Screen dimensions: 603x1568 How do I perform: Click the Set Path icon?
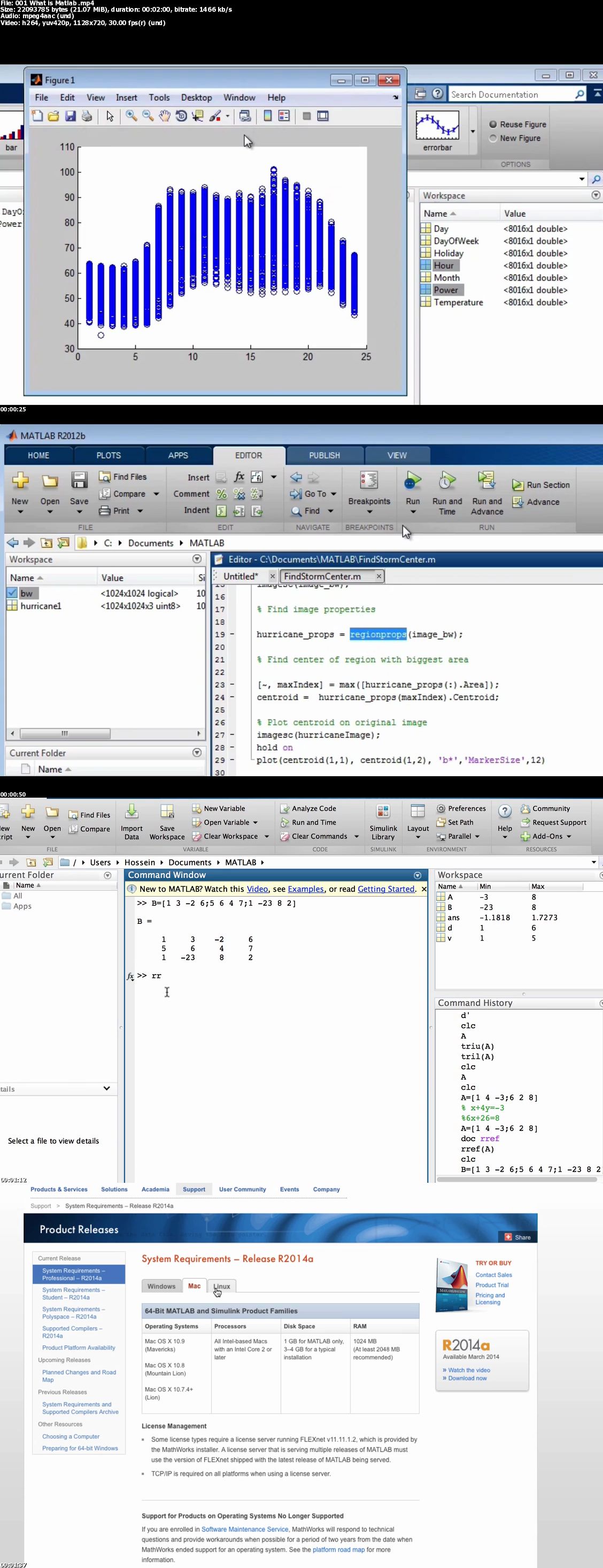point(441,822)
